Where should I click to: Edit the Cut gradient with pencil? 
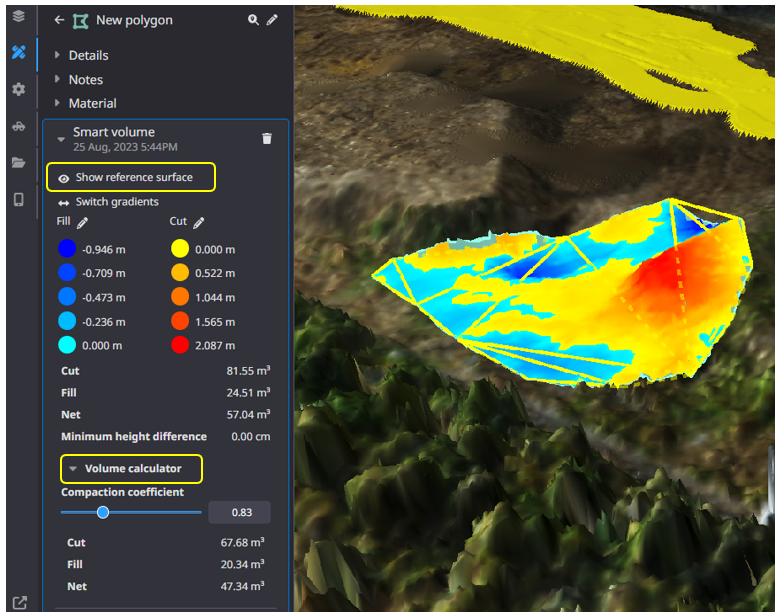coord(199,223)
